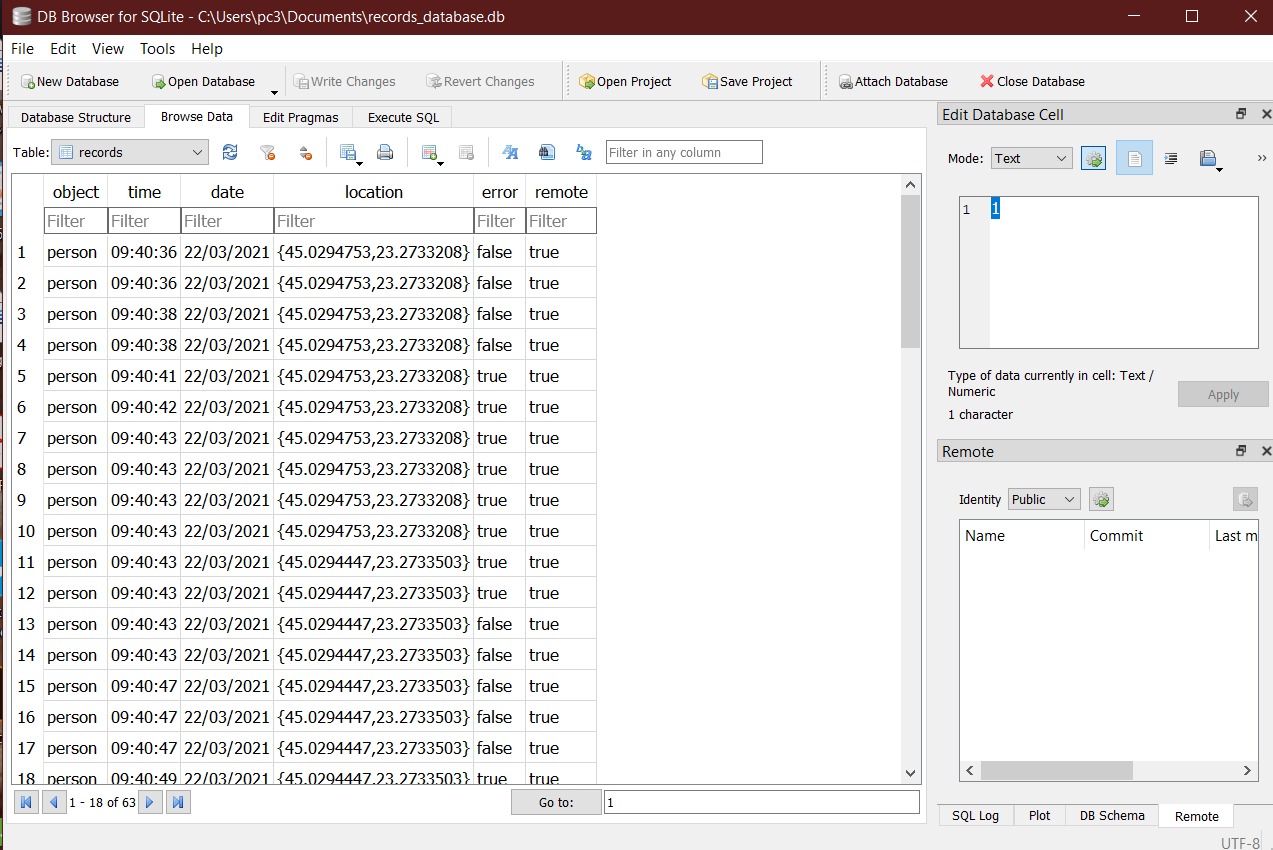This screenshot has height=850, width=1273.
Task: Switch to the Plot bottom tab
Action: pos(1039,815)
